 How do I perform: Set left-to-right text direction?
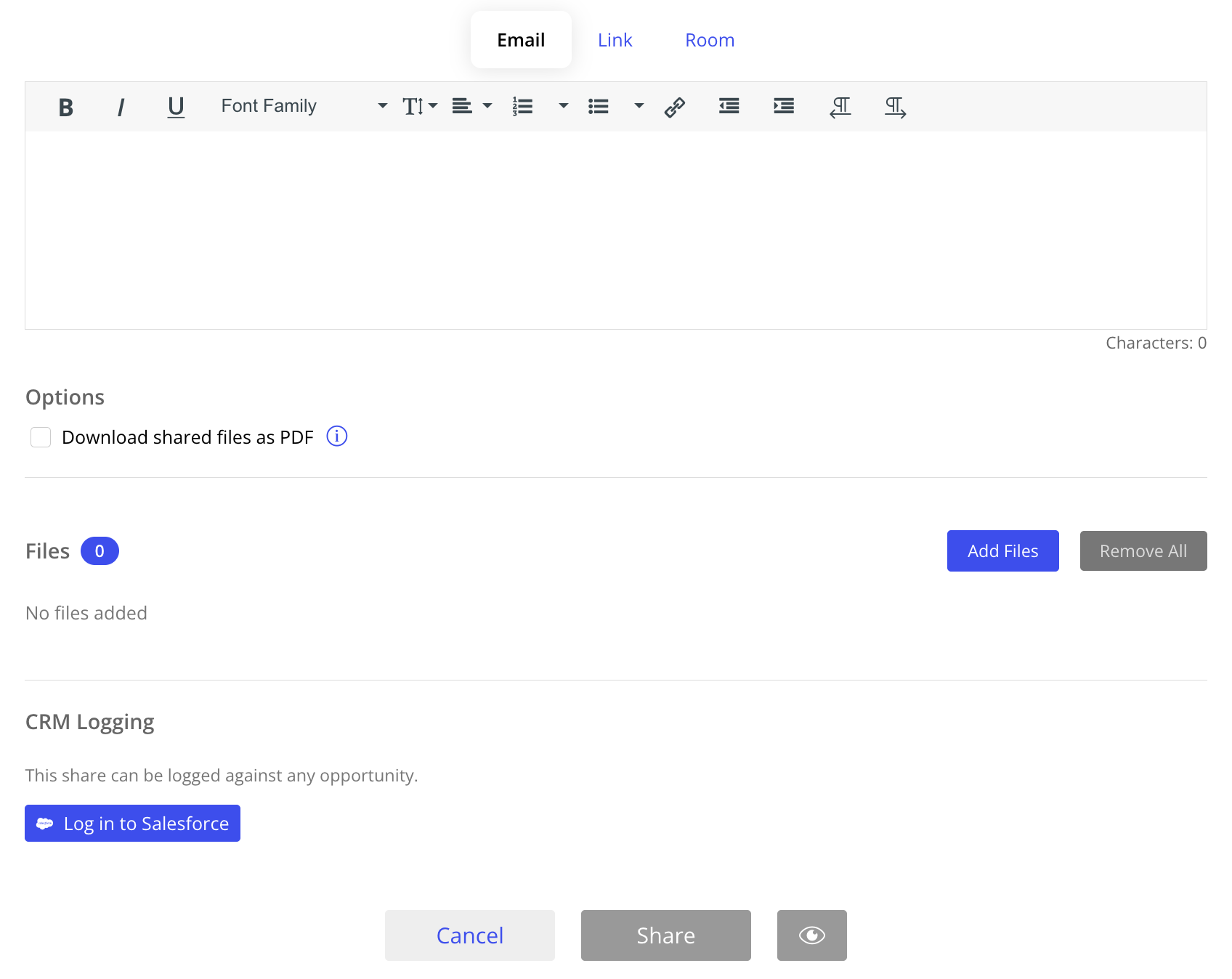tap(895, 108)
